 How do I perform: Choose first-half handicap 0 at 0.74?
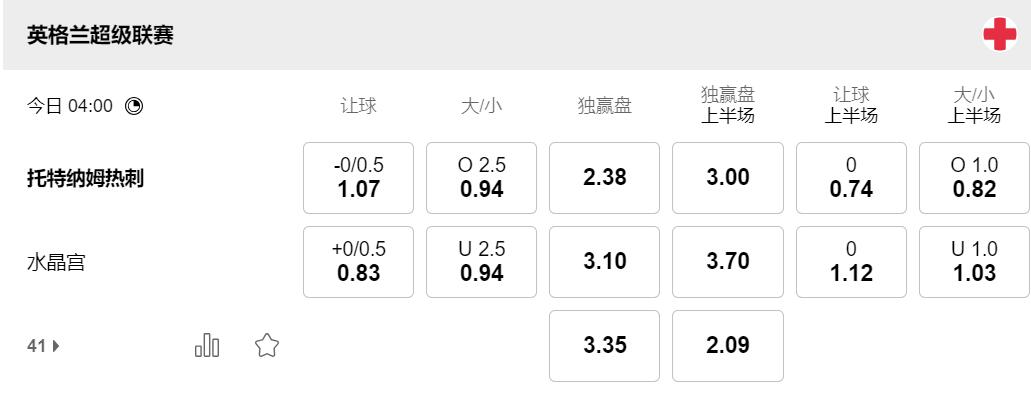tap(851, 178)
